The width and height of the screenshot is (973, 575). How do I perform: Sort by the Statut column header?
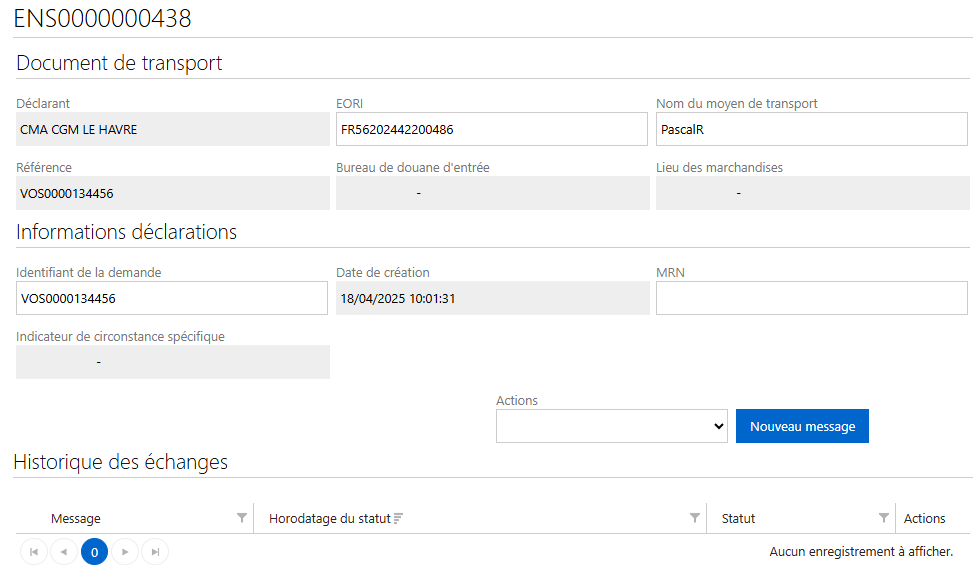738,519
